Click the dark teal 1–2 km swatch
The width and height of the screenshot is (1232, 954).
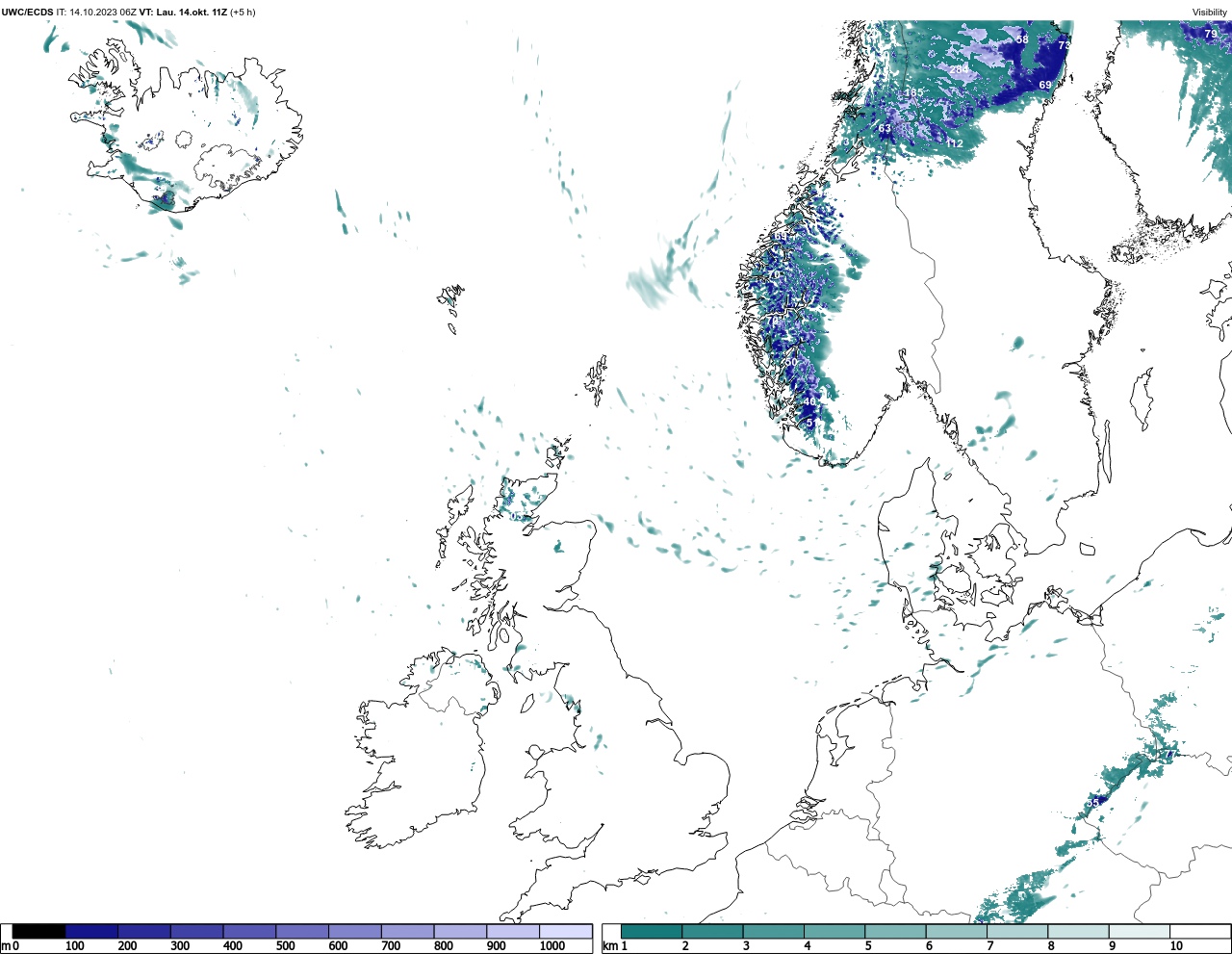pyautogui.click(x=652, y=931)
